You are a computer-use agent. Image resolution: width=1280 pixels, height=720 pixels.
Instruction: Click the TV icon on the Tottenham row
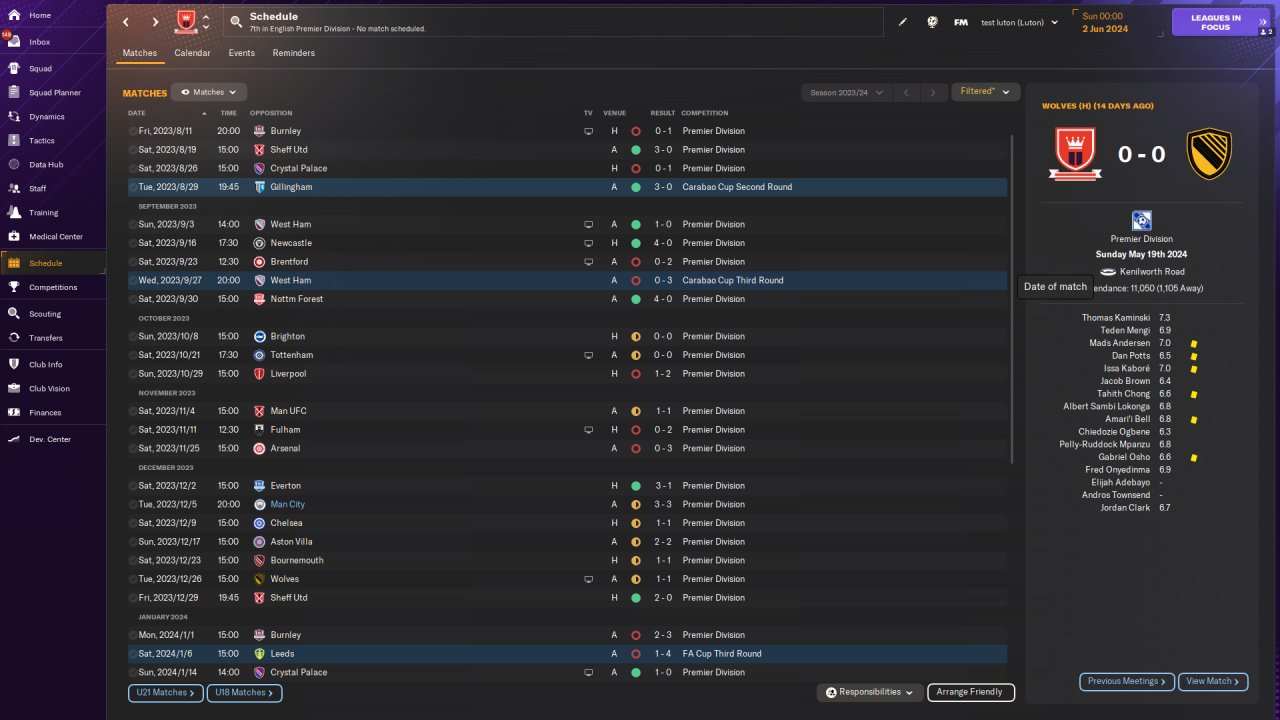[589, 355]
